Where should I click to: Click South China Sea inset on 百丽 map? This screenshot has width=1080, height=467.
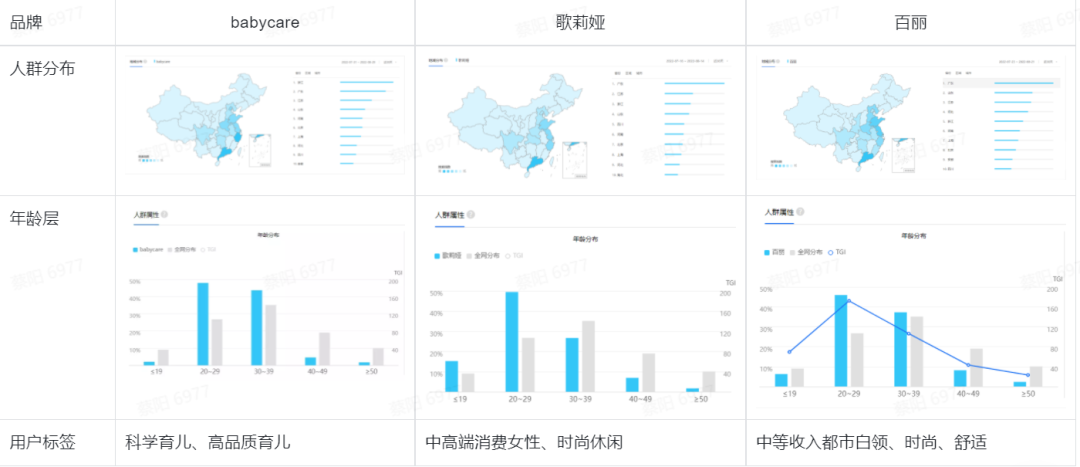click(903, 155)
